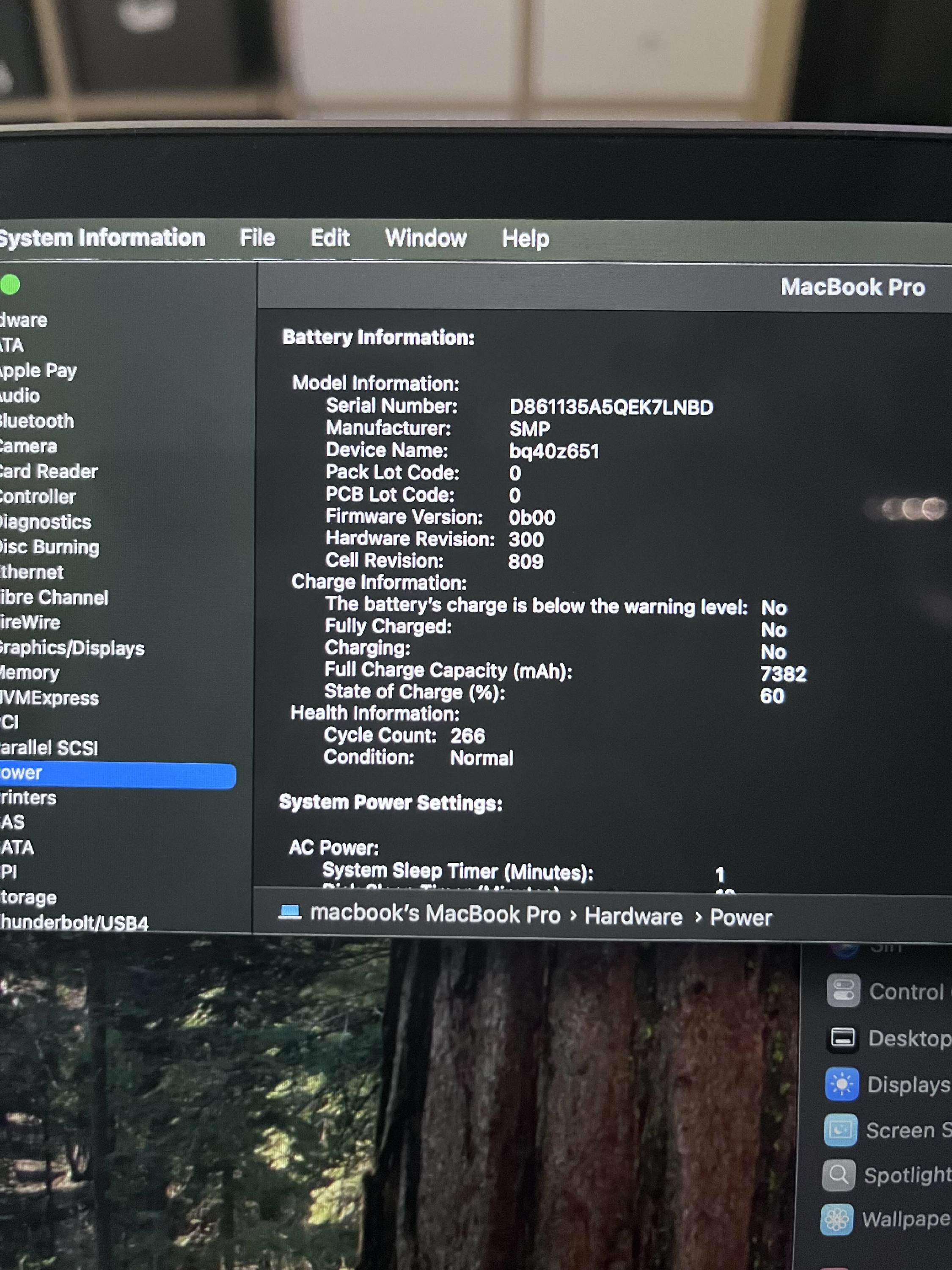This screenshot has height=1270, width=952.
Task: Select Diagnostics in the sidebar
Action: coord(45,522)
